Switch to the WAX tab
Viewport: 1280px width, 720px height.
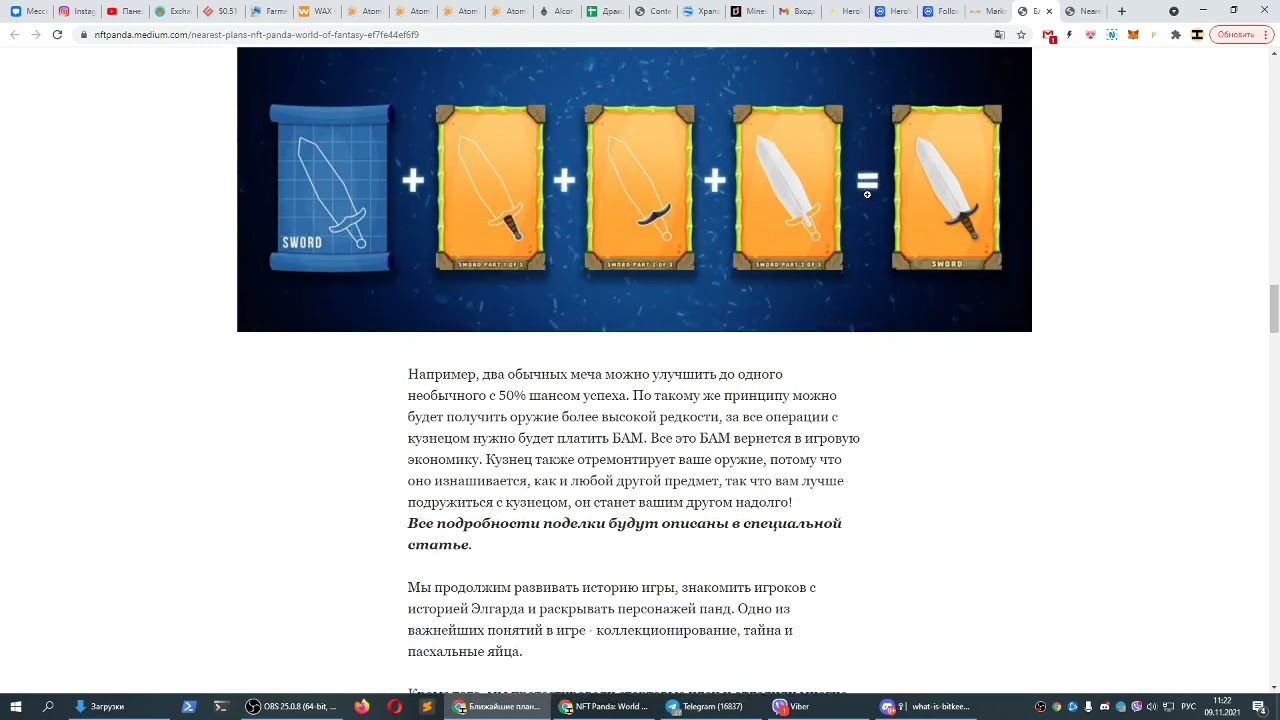316,11
